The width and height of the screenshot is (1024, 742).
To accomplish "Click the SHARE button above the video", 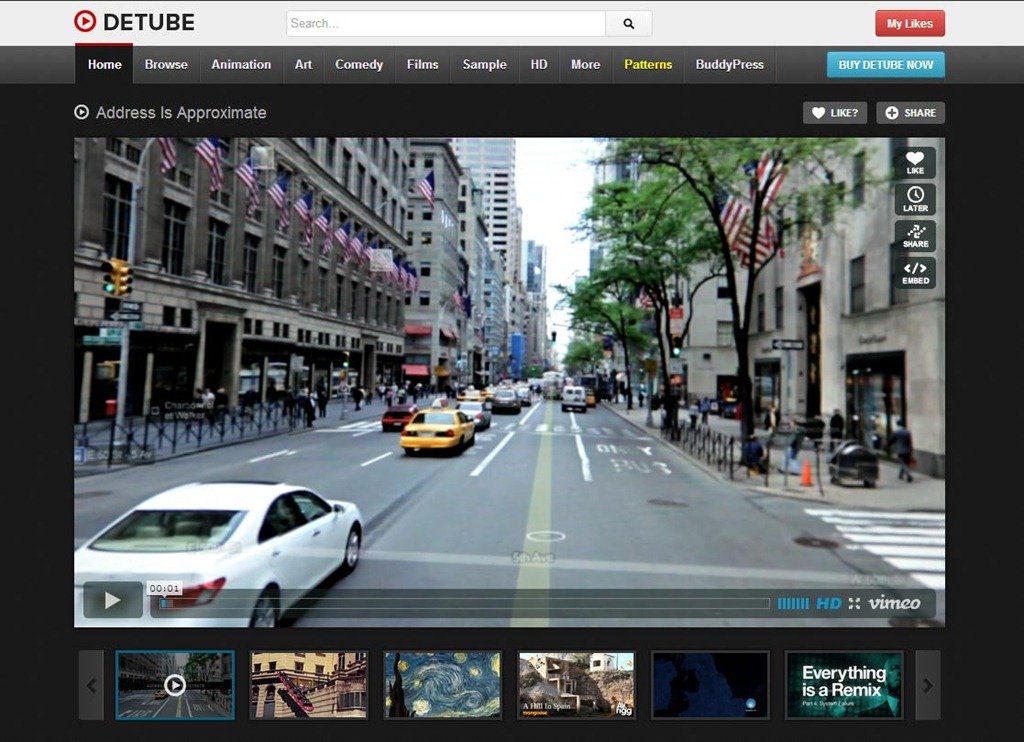I will click(x=910, y=112).
